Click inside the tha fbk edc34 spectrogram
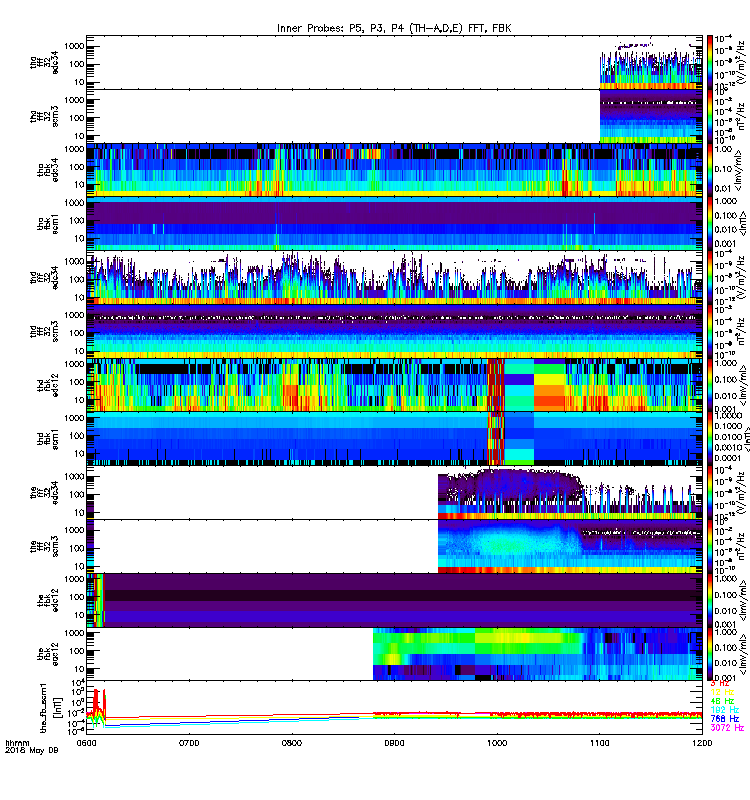The width and height of the screenshot is (750, 800). (394, 170)
